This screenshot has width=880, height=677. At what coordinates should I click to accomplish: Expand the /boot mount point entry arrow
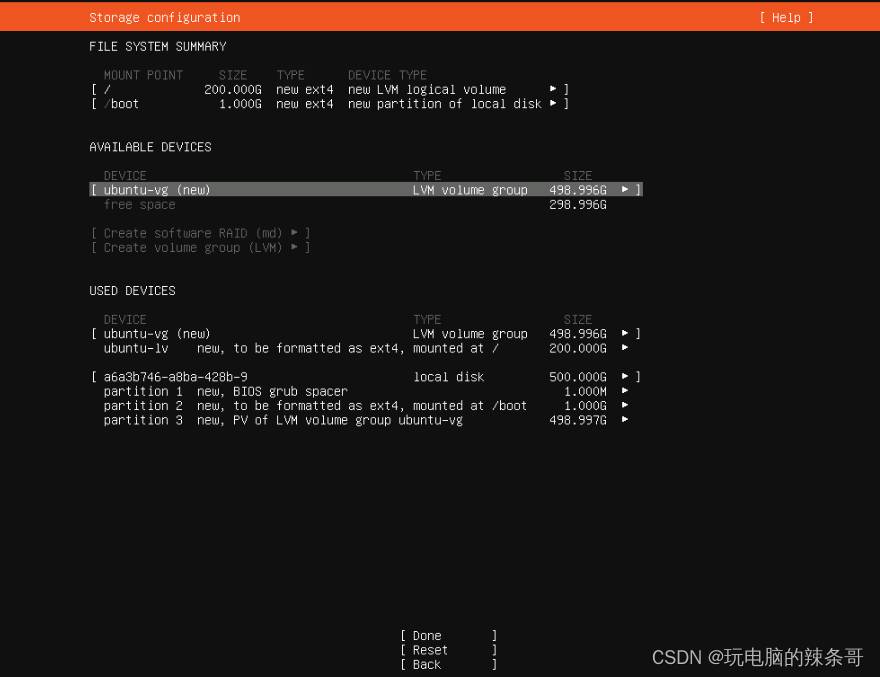point(553,104)
